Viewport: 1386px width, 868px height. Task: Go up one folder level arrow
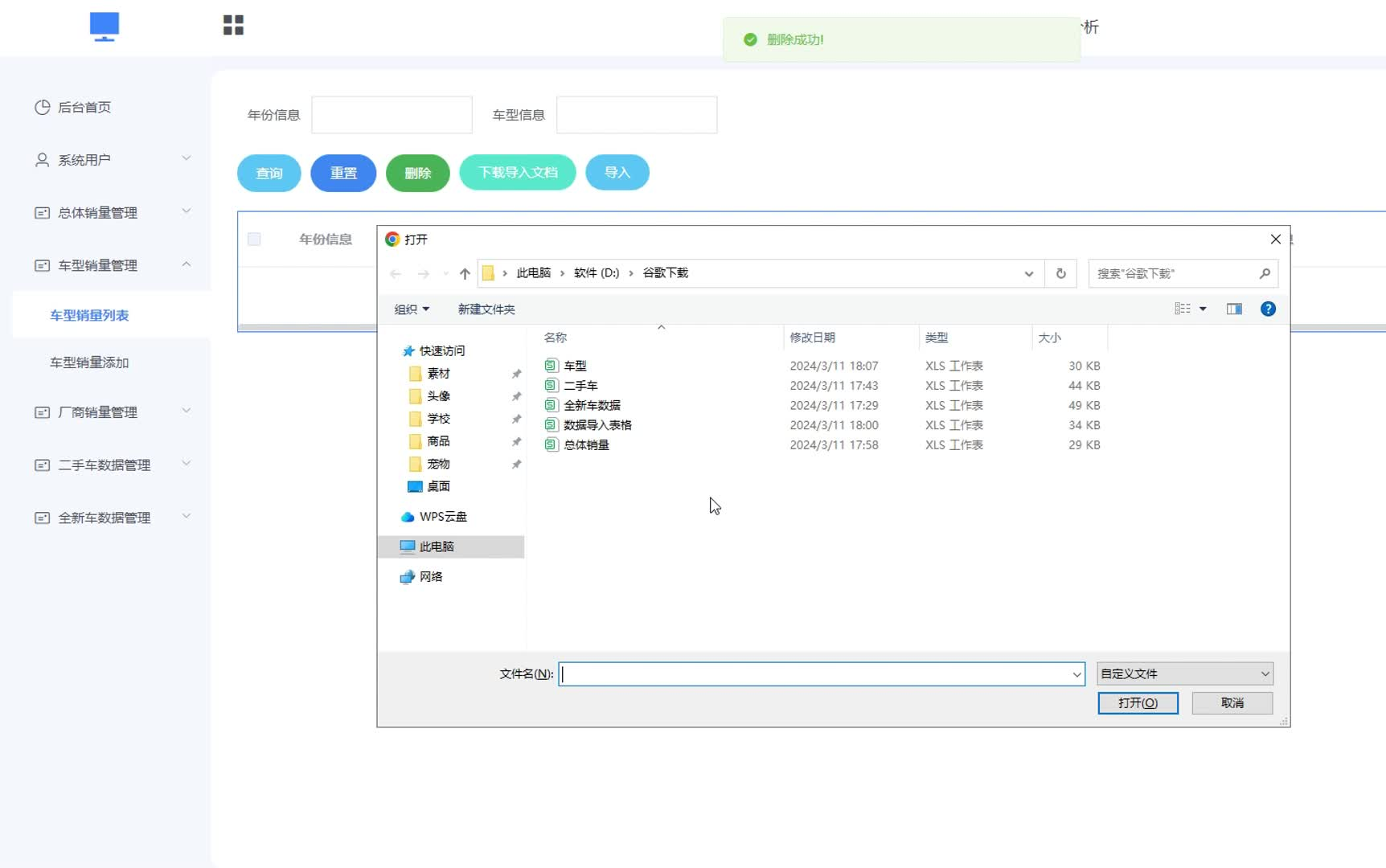pos(465,273)
